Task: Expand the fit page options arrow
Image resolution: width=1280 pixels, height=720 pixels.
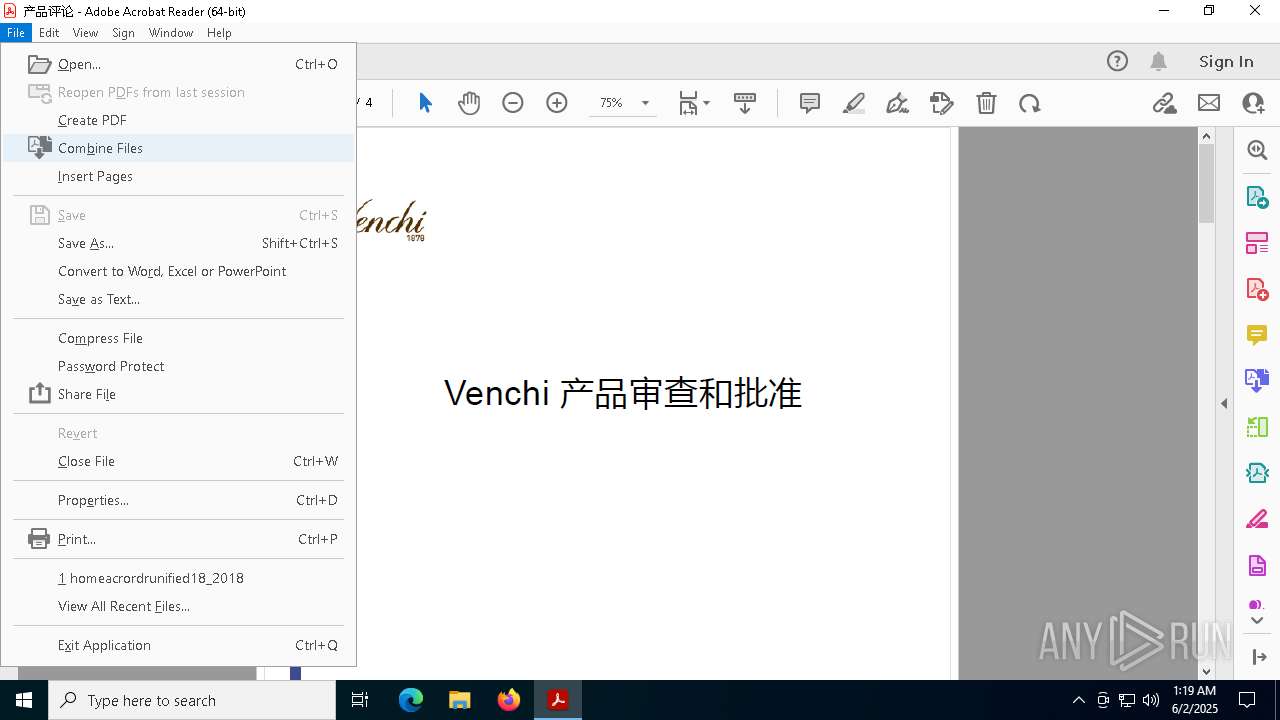Action: click(x=706, y=103)
